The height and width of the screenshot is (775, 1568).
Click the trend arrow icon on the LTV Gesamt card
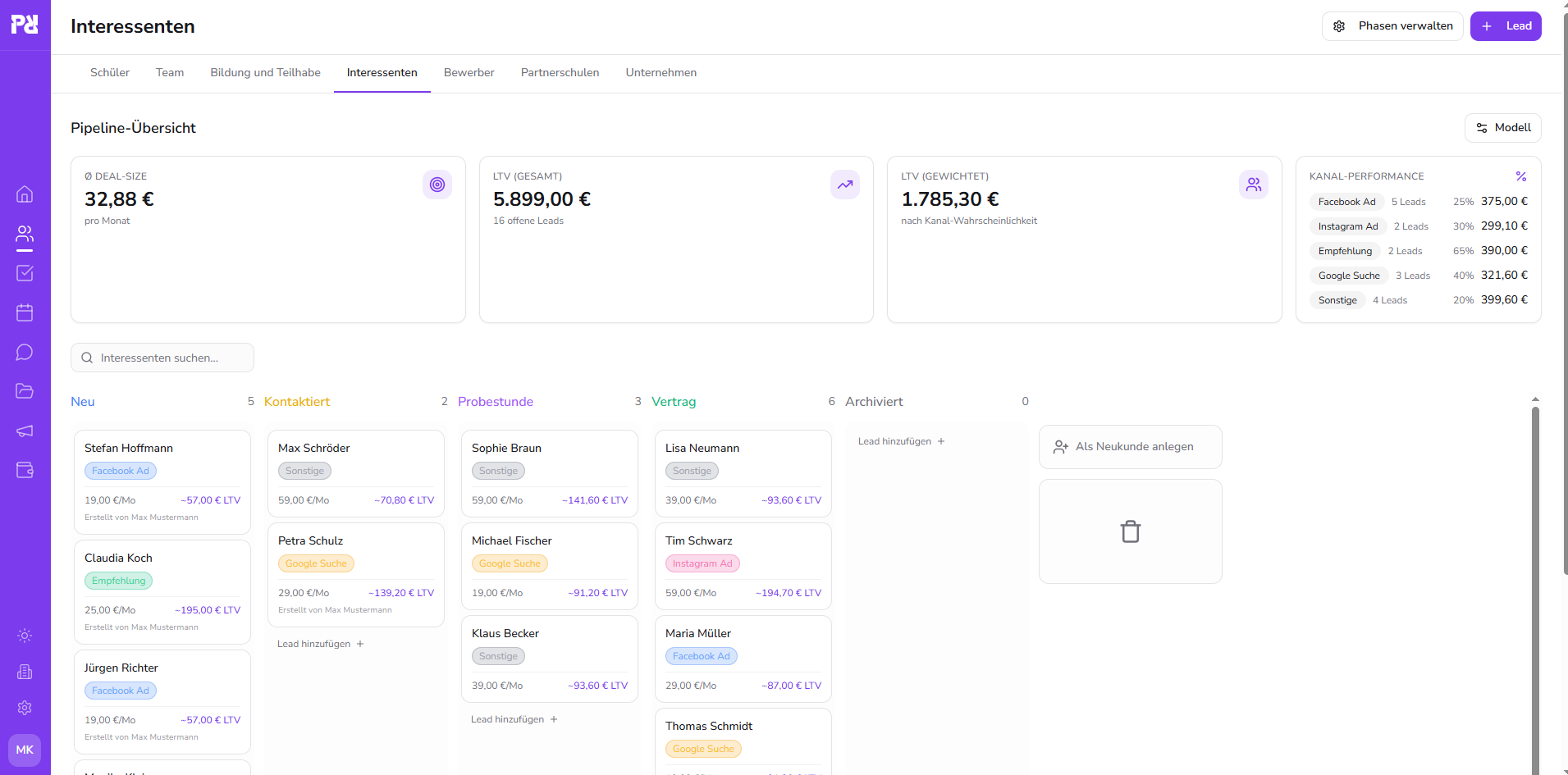click(845, 185)
